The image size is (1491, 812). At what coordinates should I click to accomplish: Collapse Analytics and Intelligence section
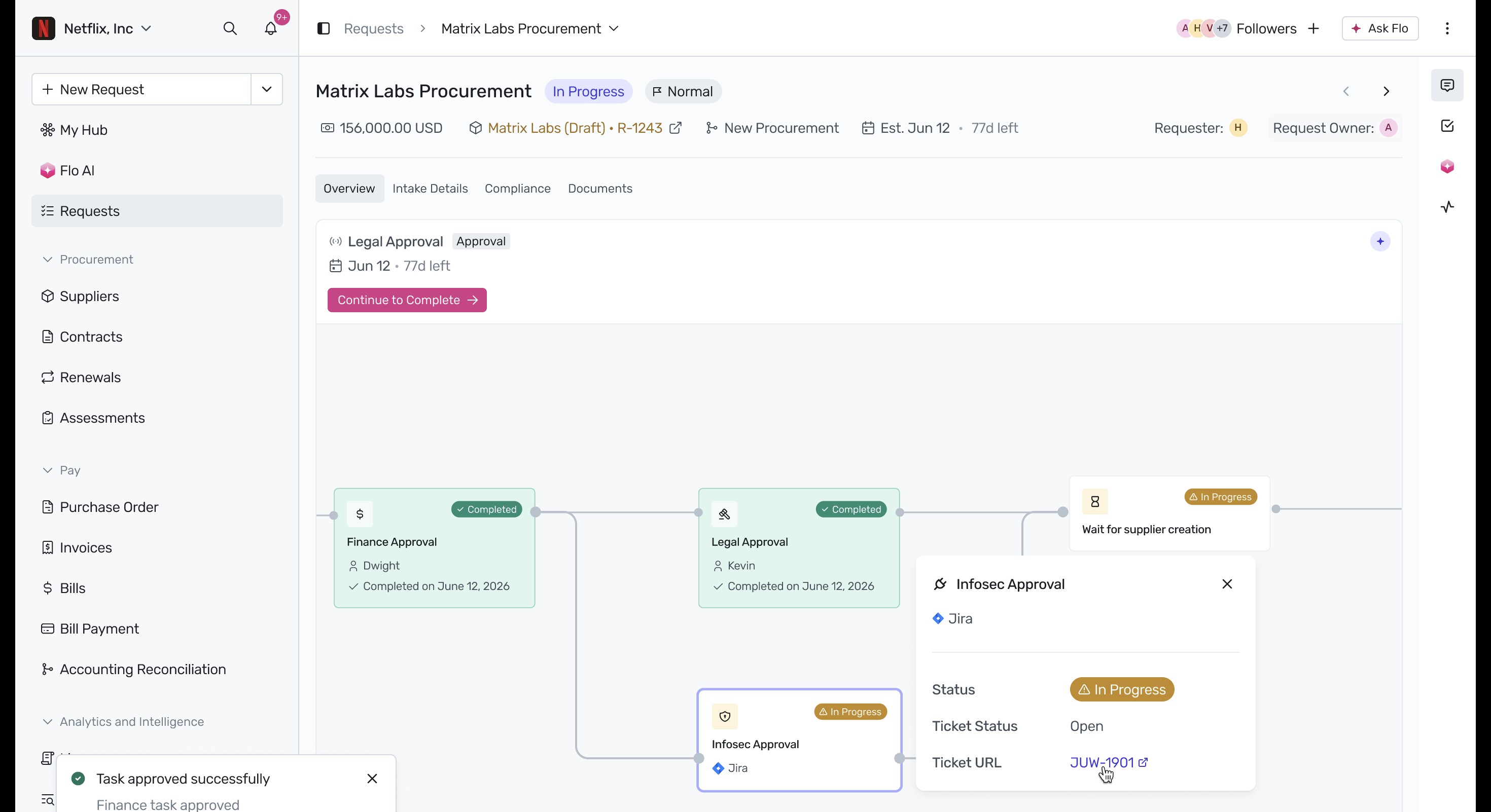pyautogui.click(x=48, y=722)
